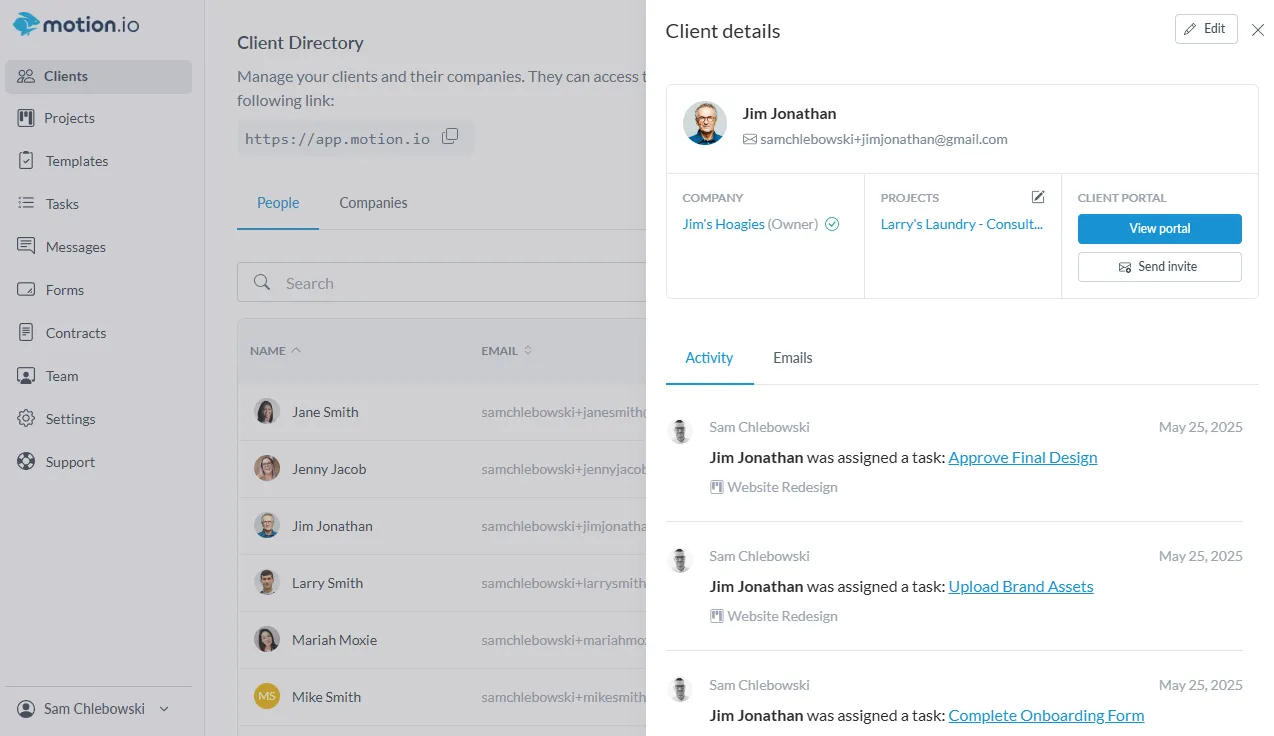Click the Templates clipboard icon
The height and width of the screenshot is (736, 1274).
point(26,160)
